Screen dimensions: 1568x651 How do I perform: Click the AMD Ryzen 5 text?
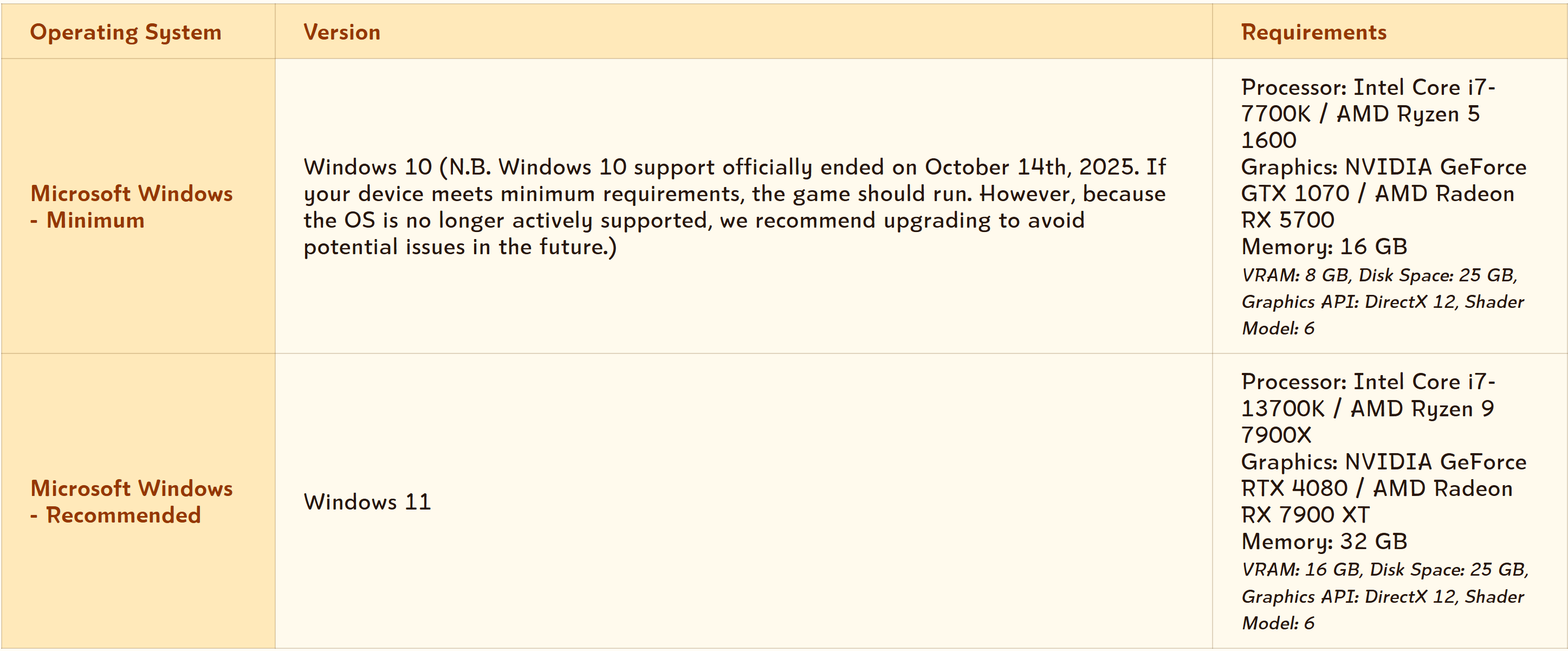click(x=1407, y=114)
